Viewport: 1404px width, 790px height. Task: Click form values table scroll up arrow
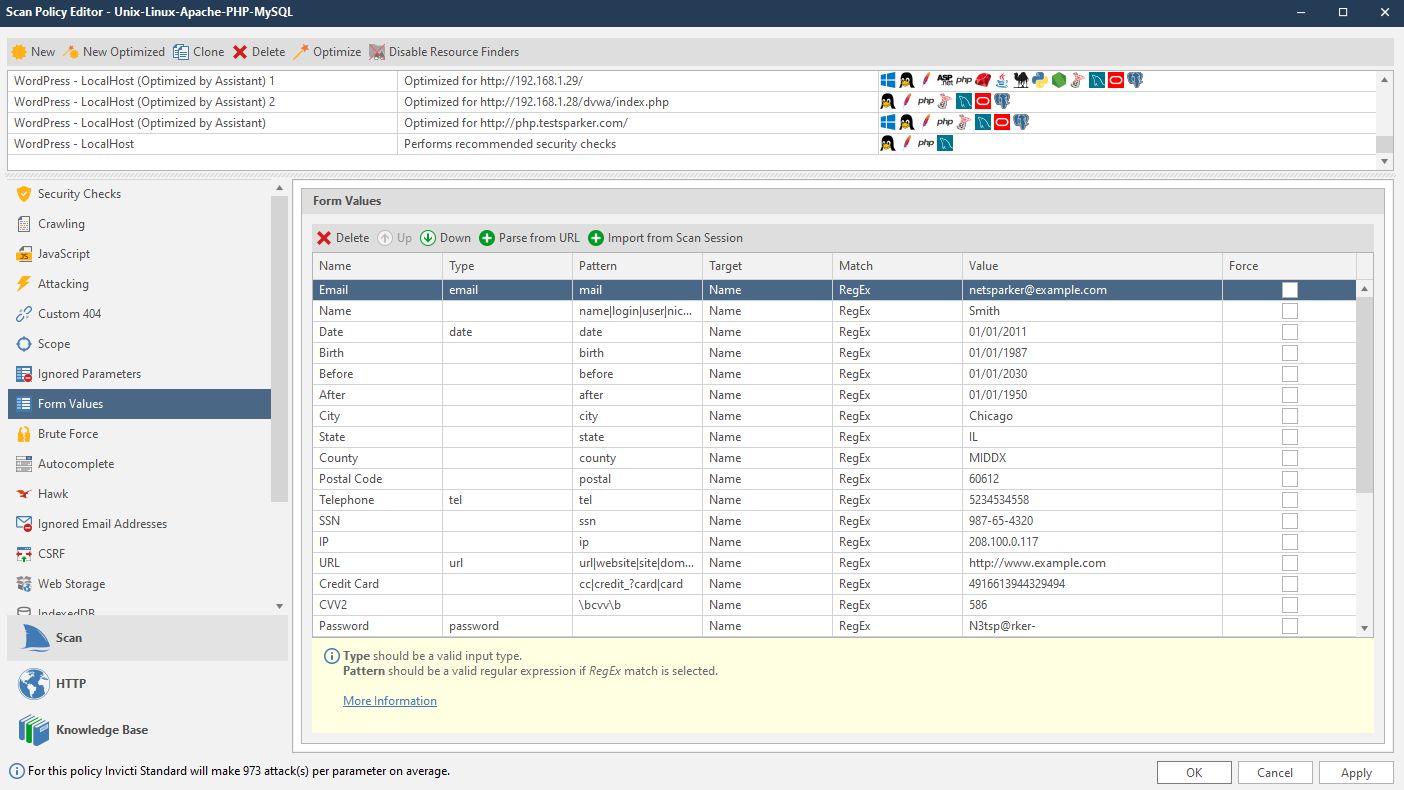(x=1365, y=289)
